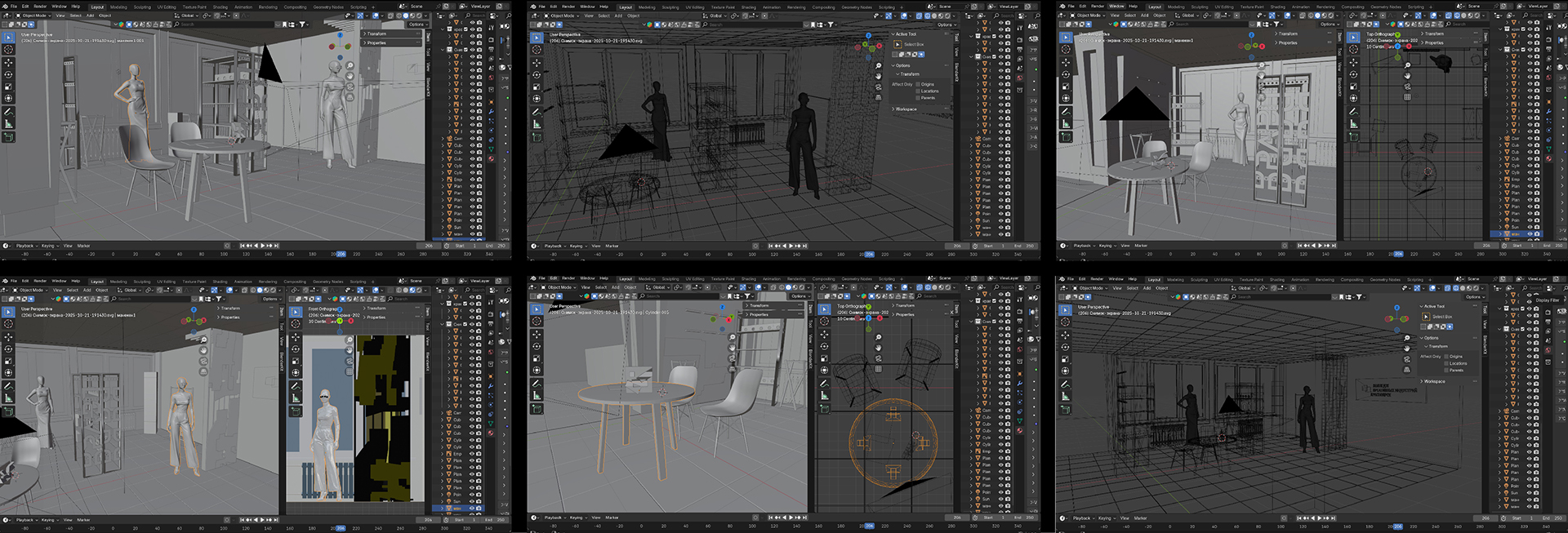This screenshot has height=533, width=1568.
Task: Select Annotate tool in the bottom-left Blender window
Action: [x=8, y=386]
